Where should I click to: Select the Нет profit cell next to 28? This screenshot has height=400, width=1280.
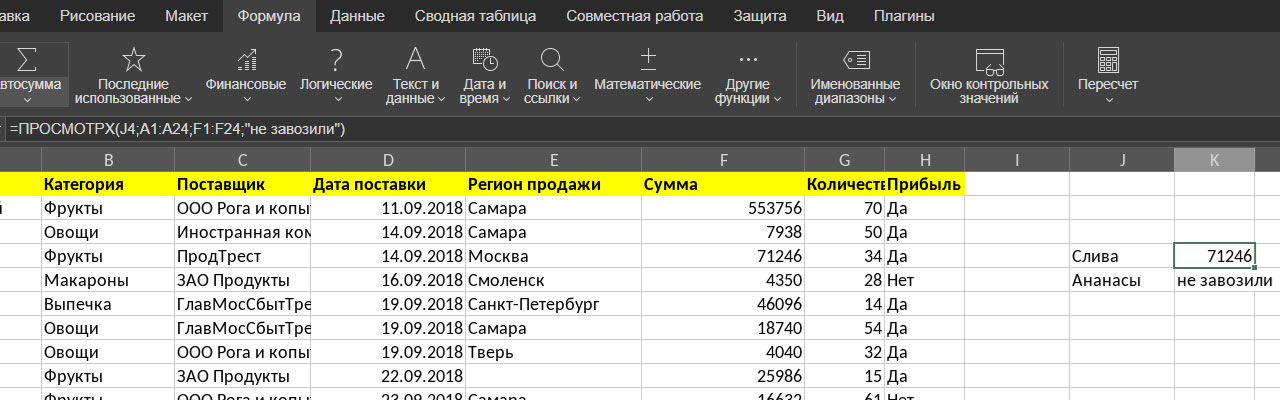click(x=925, y=280)
